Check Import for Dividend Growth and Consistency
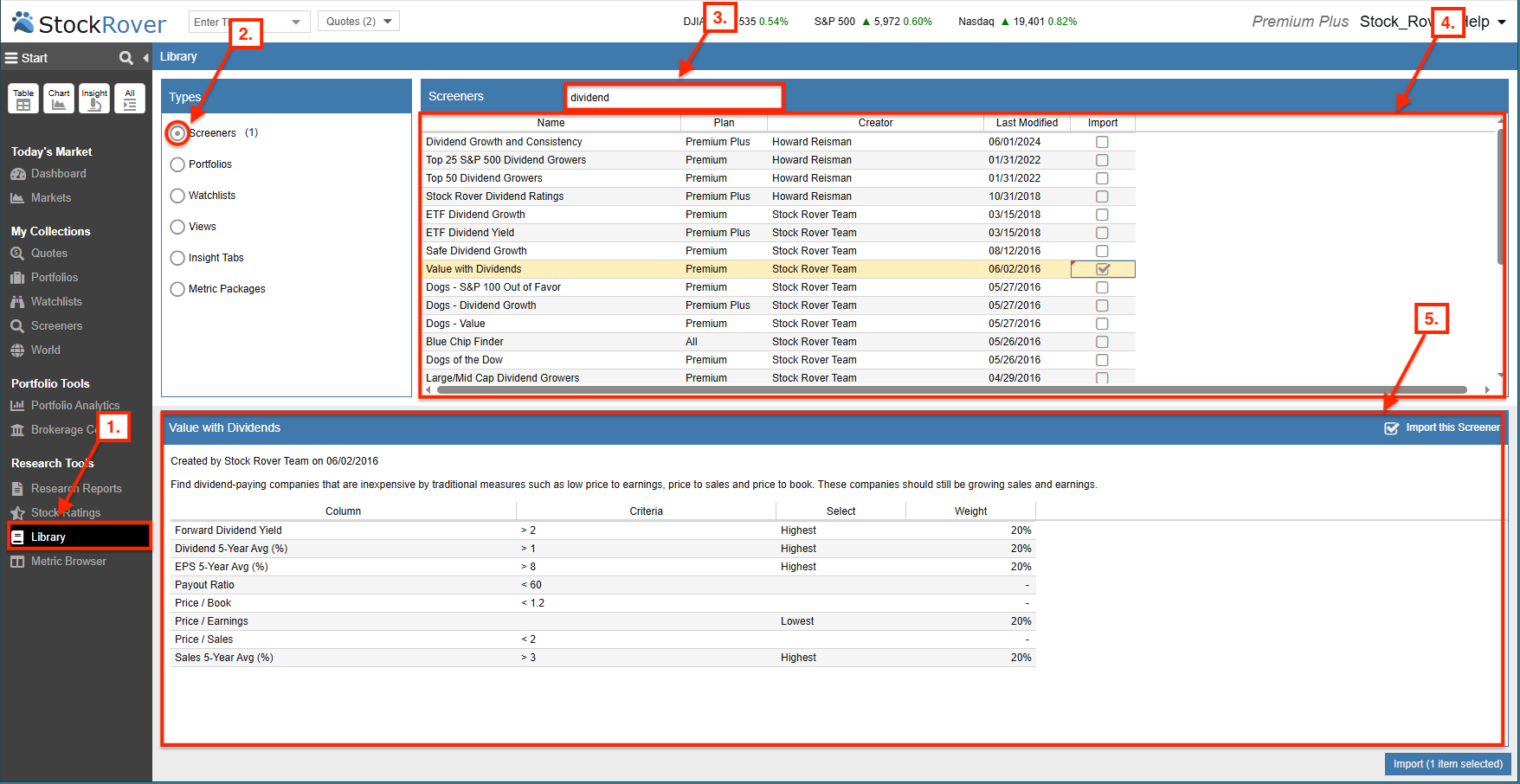1520x784 pixels. coord(1102,142)
